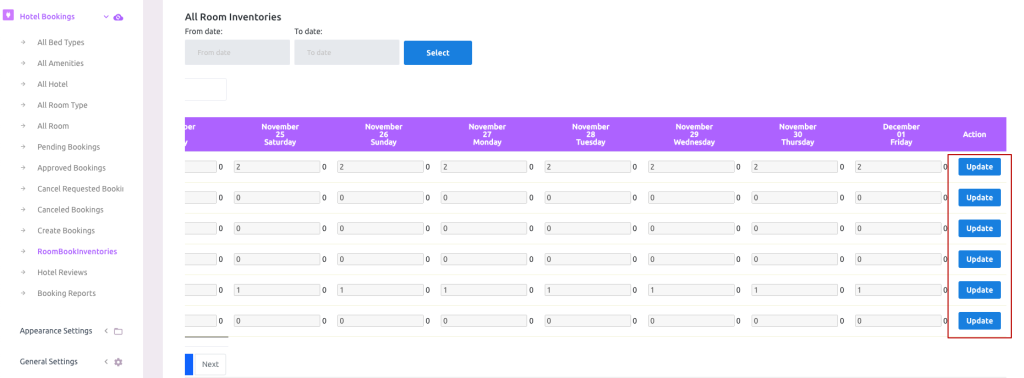
Task: Click November 25 Saturday field containing 2
Action: (x=277, y=167)
